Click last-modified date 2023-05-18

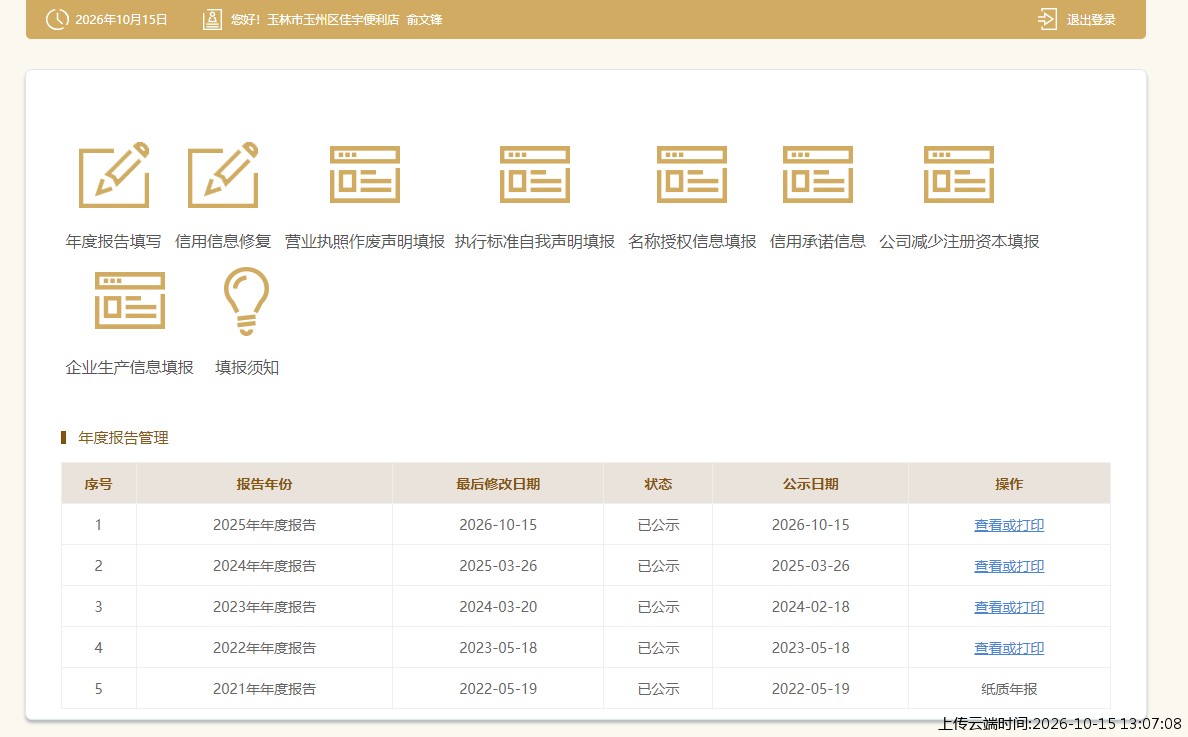point(498,648)
